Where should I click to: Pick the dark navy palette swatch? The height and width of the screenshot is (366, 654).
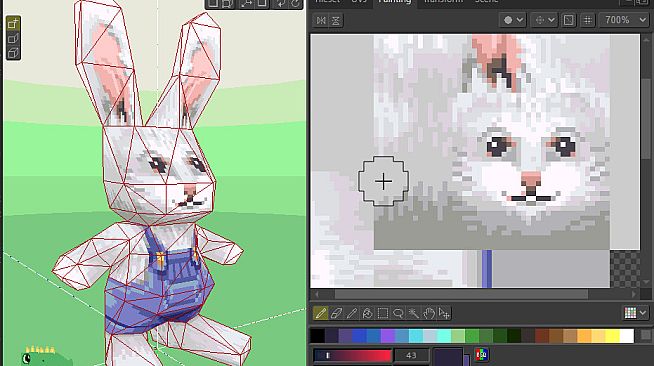pos(332,336)
